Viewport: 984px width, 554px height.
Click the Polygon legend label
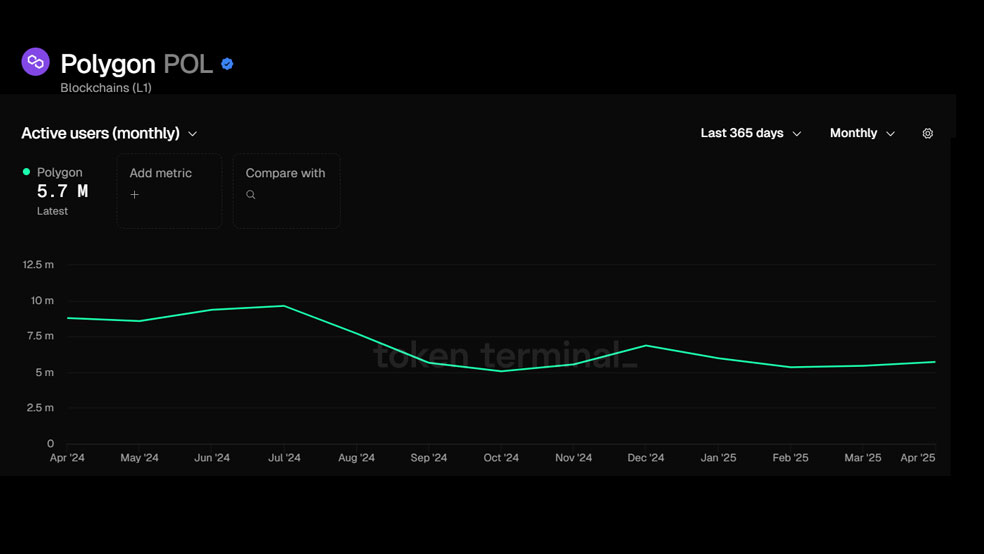coord(60,173)
